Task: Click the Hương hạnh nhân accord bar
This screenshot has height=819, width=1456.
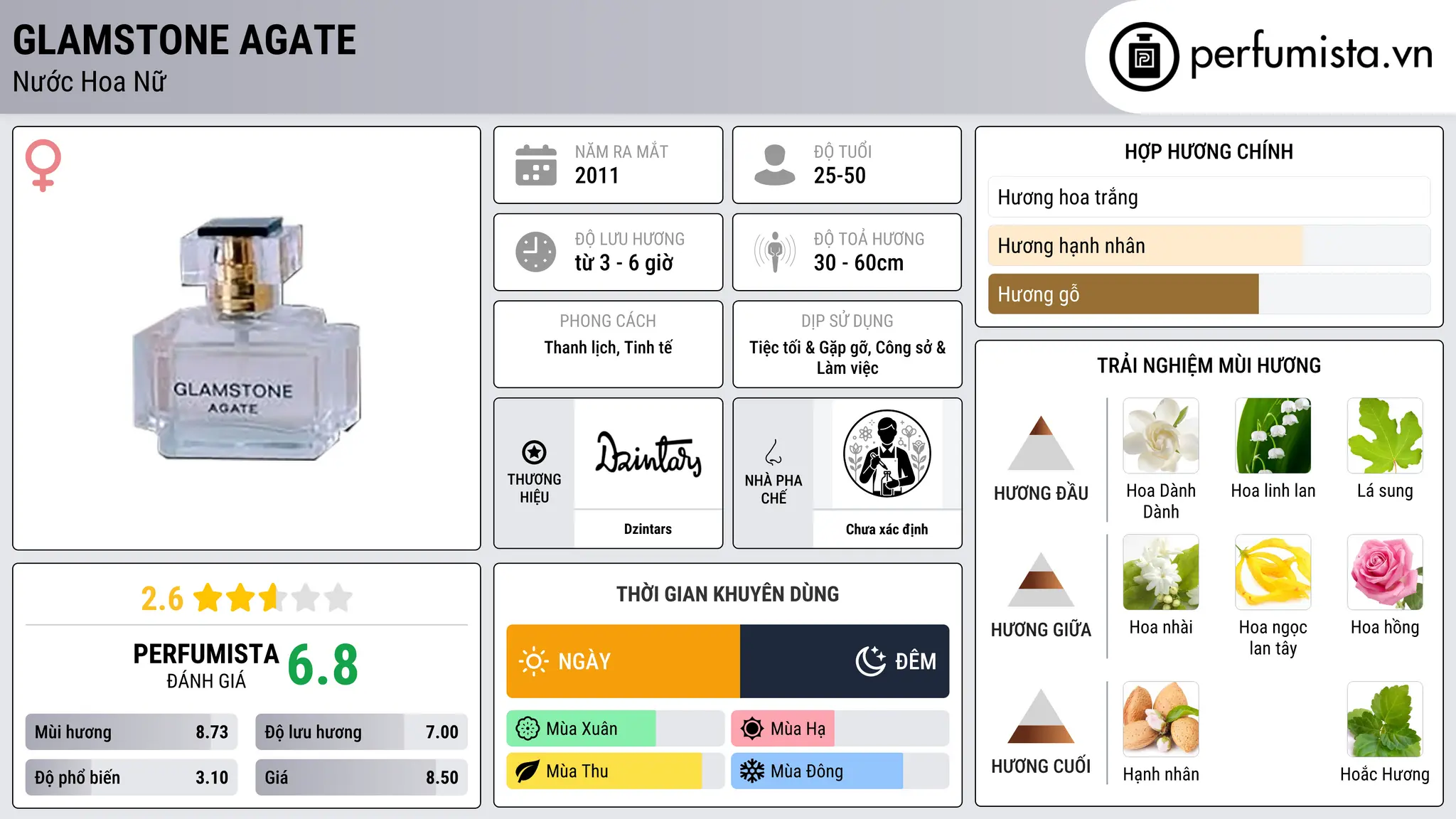Action: coord(1209,245)
